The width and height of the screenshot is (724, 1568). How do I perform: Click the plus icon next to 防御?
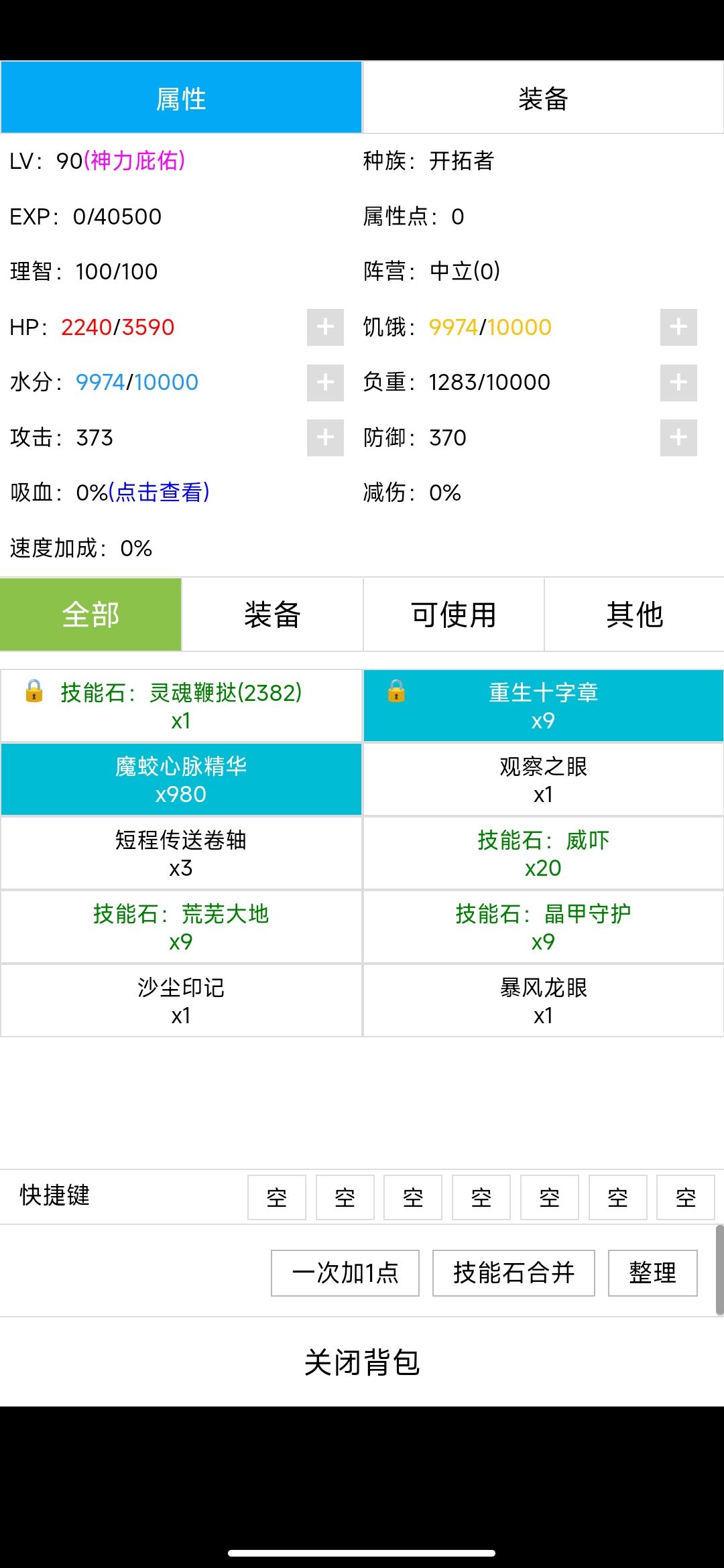coord(678,438)
